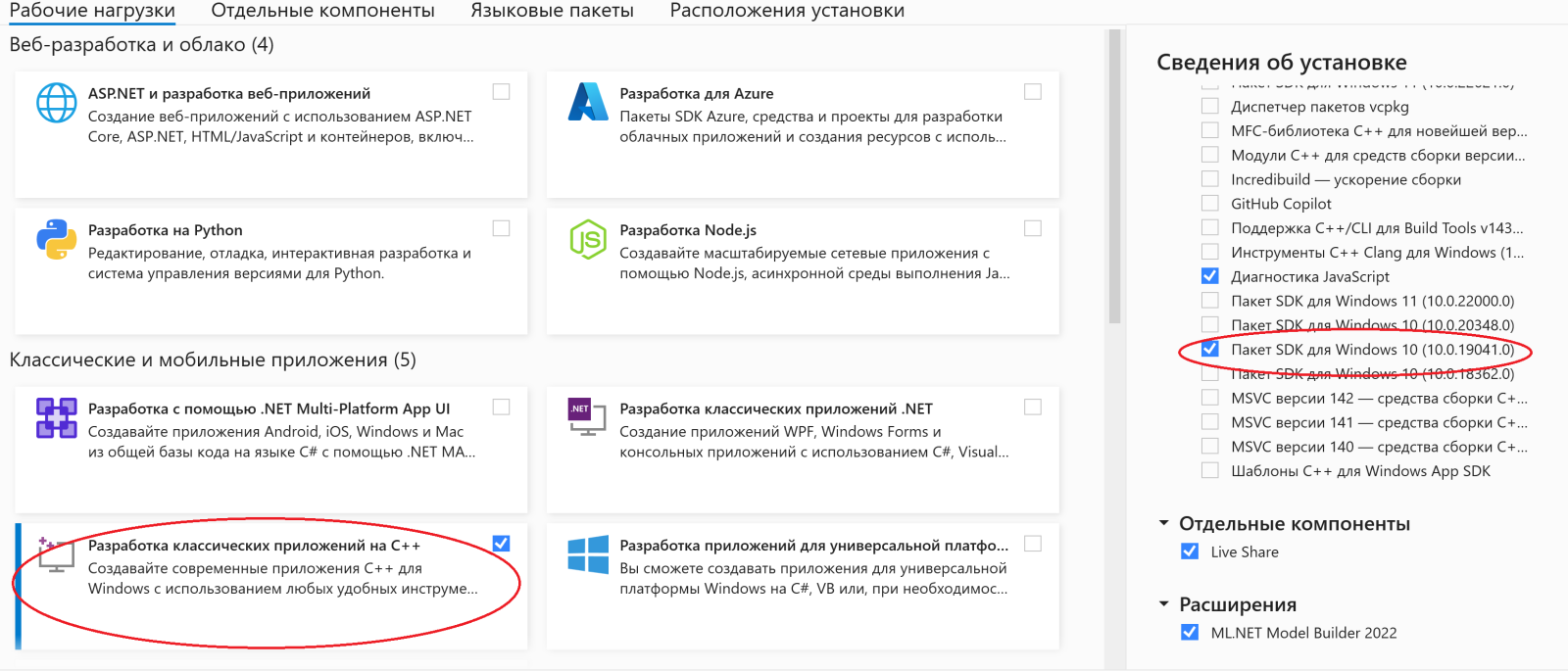Image resolution: width=1568 pixels, height=671 pixels.
Task: Open the Расположения установки tab
Action: (787, 11)
